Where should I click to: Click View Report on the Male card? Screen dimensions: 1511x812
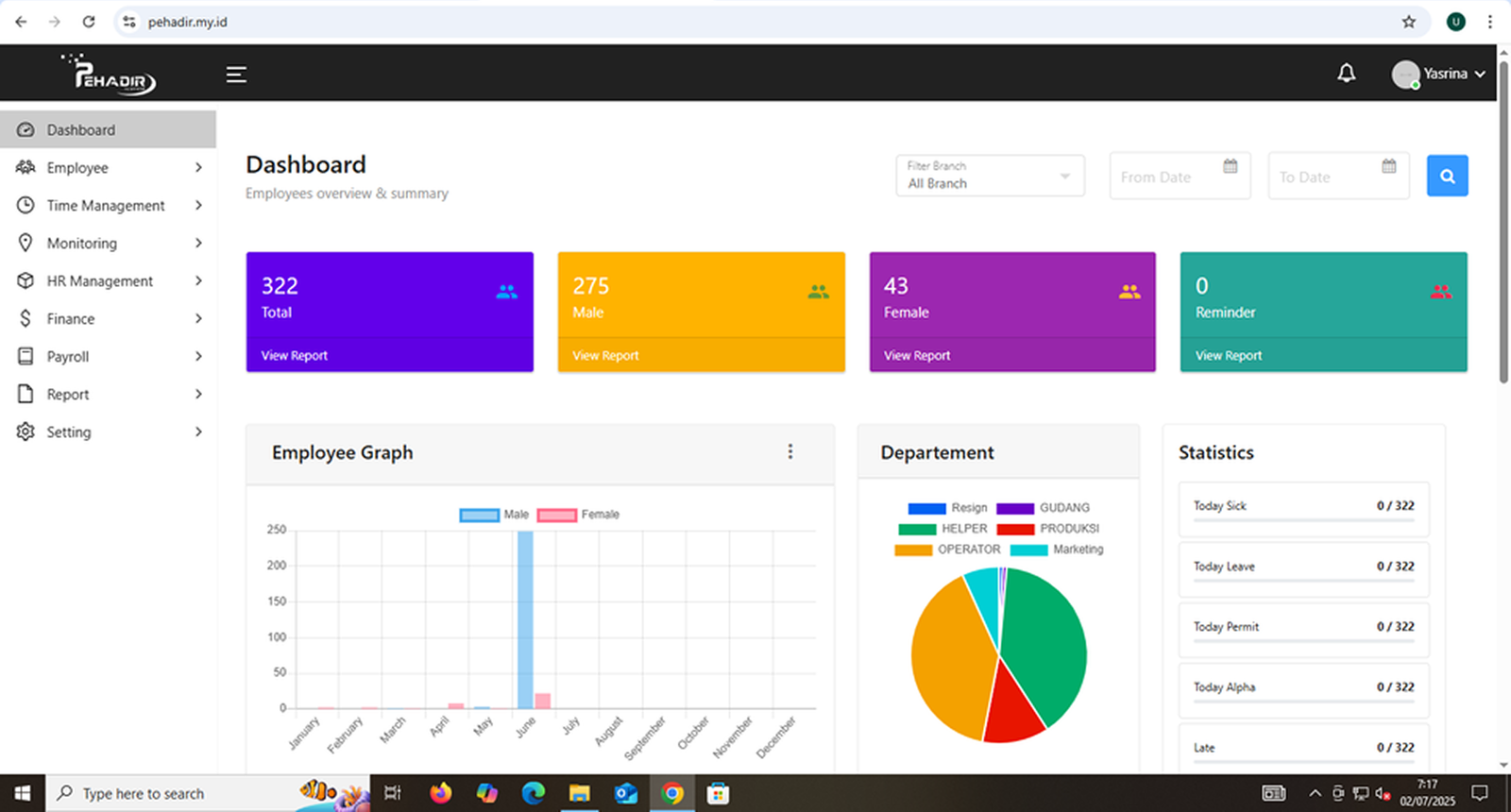[605, 356]
